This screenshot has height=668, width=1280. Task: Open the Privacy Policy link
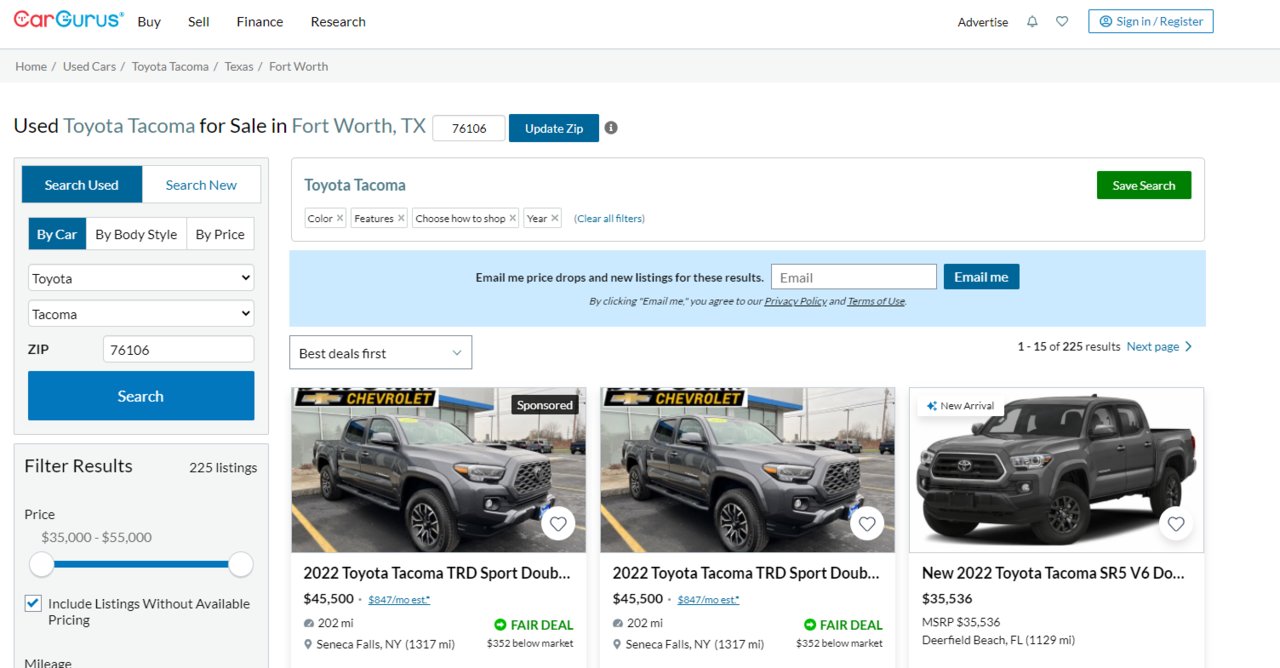point(796,301)
